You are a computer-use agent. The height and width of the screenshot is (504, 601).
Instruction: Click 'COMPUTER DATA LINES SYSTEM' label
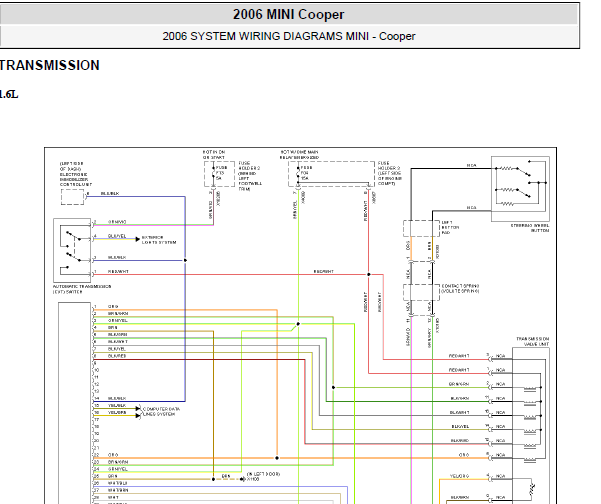point(161,412)
